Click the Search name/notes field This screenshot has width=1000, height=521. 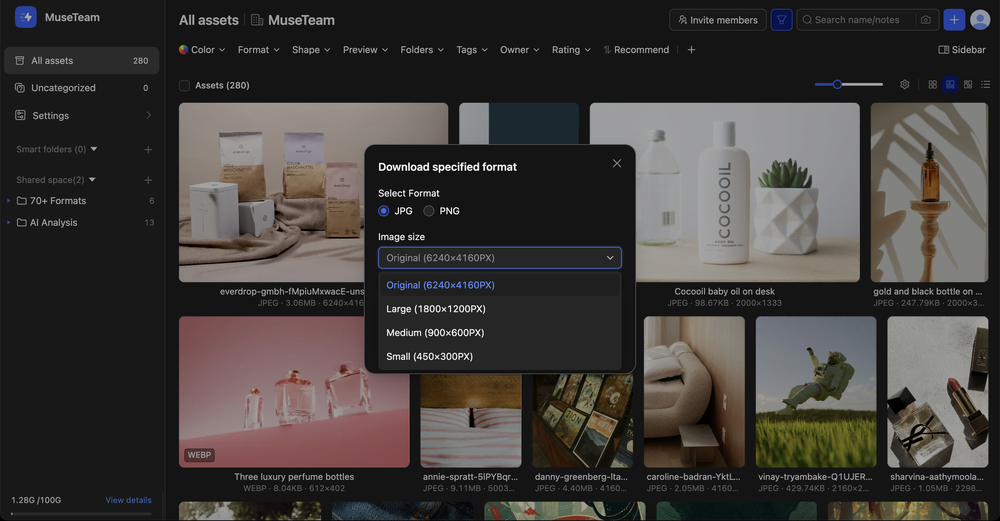[860, 20]
